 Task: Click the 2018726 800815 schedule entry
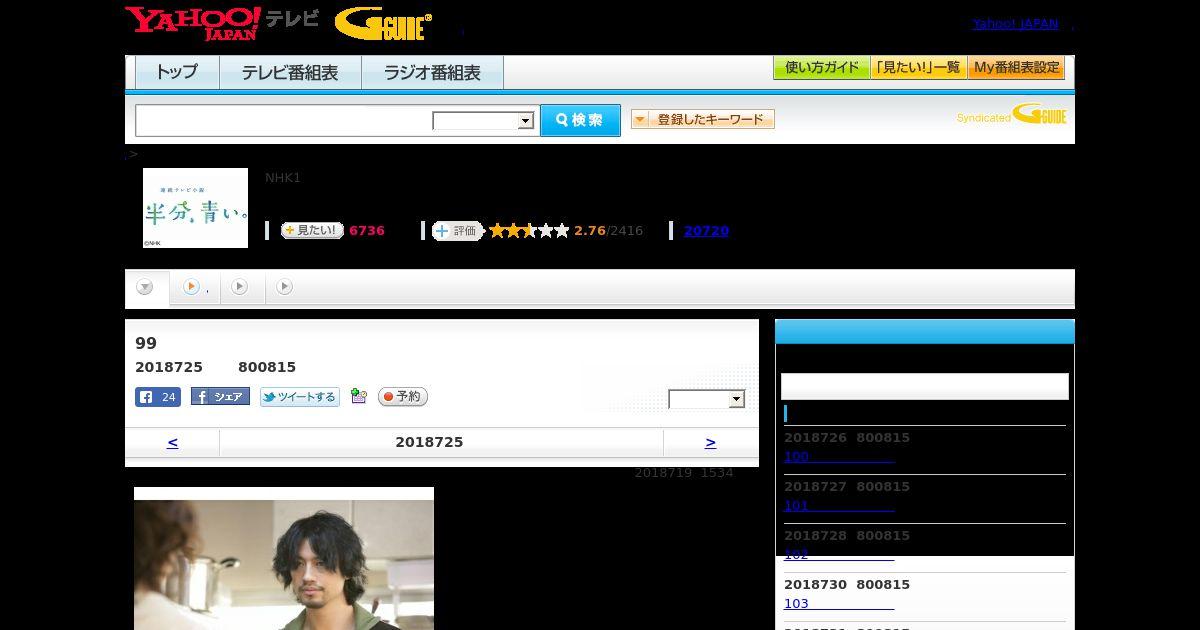coord(847,438)
